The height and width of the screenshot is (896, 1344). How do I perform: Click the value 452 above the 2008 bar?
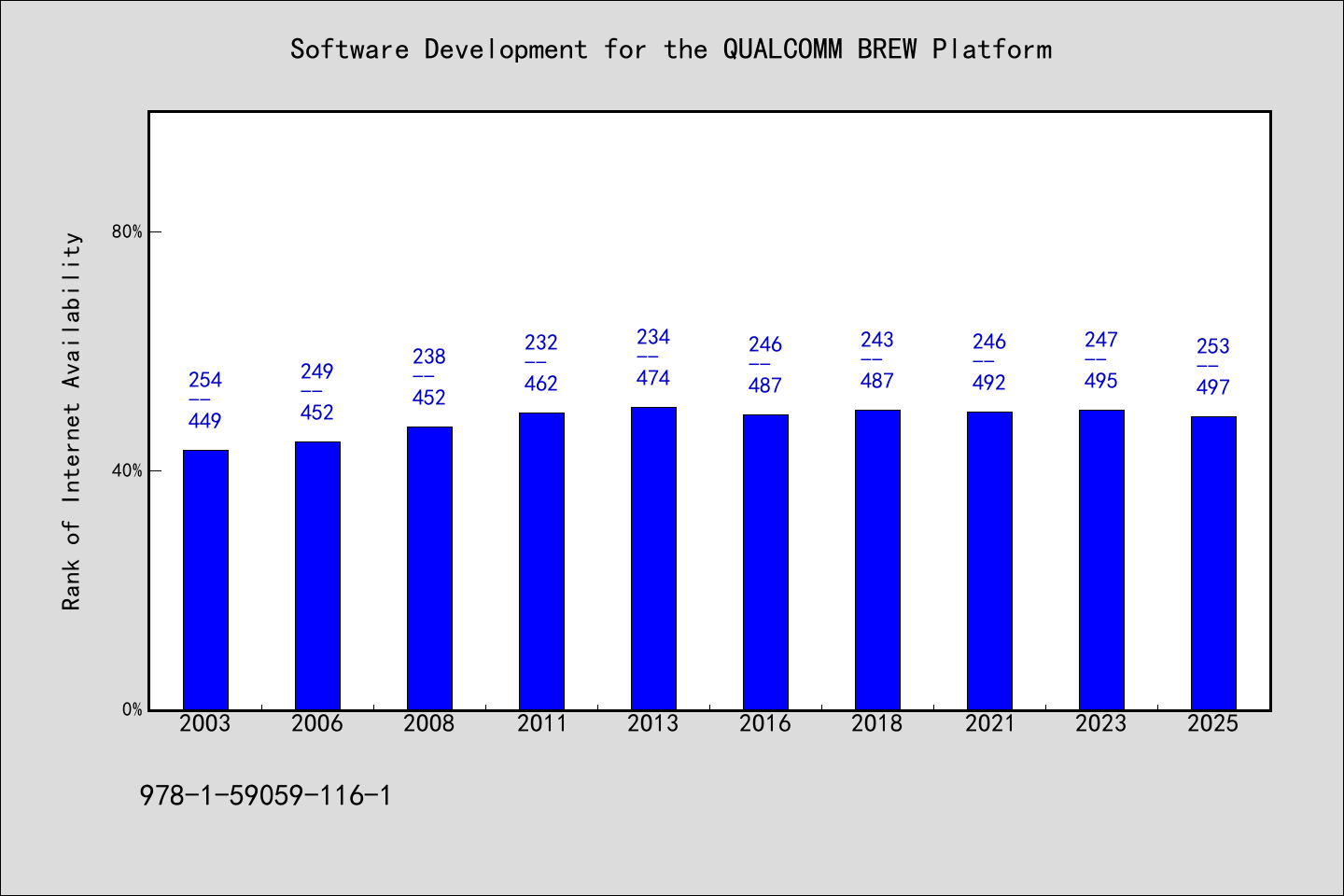(x=429, y=398)
